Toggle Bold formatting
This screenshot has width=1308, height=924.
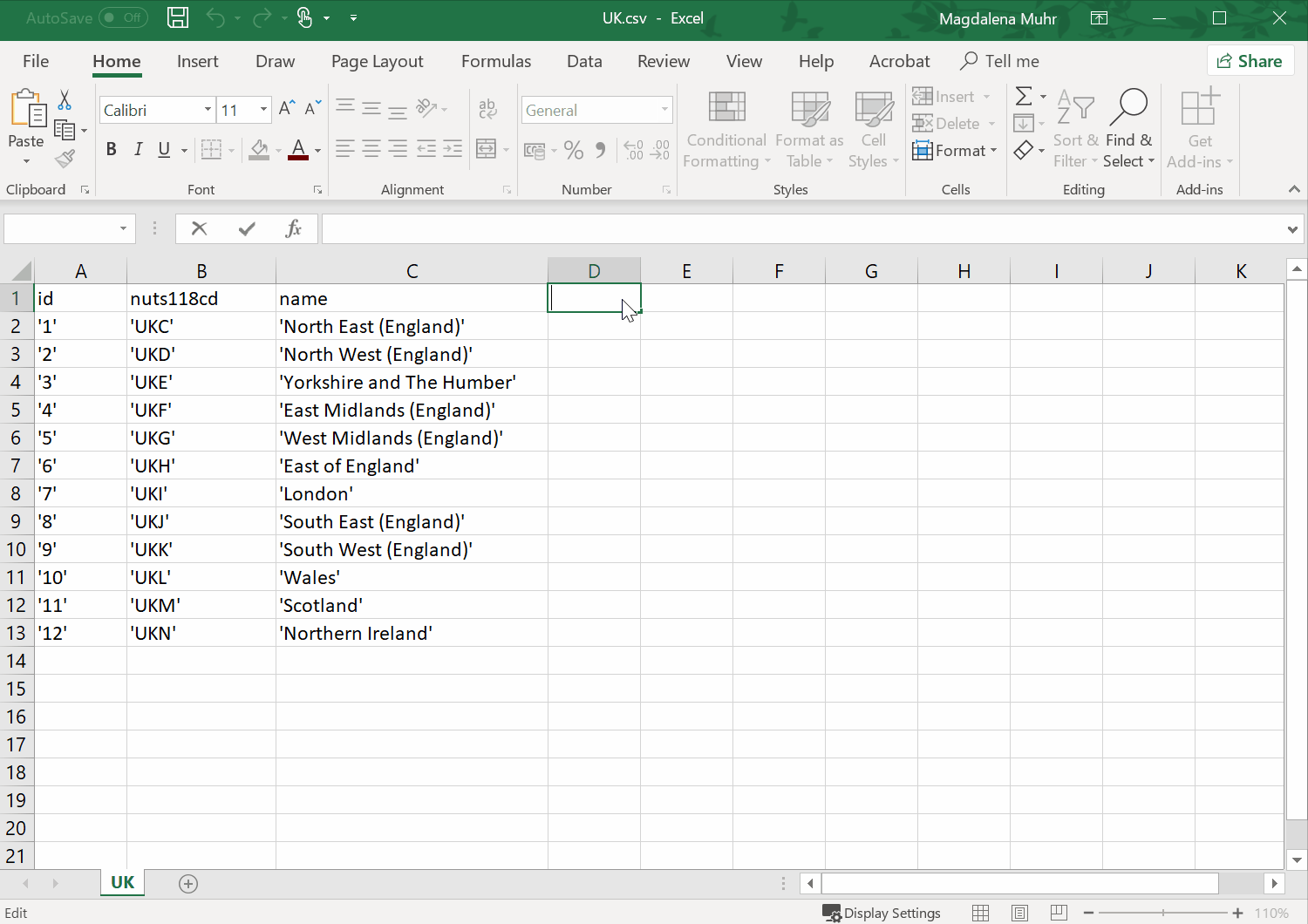[x=112, y=149]
